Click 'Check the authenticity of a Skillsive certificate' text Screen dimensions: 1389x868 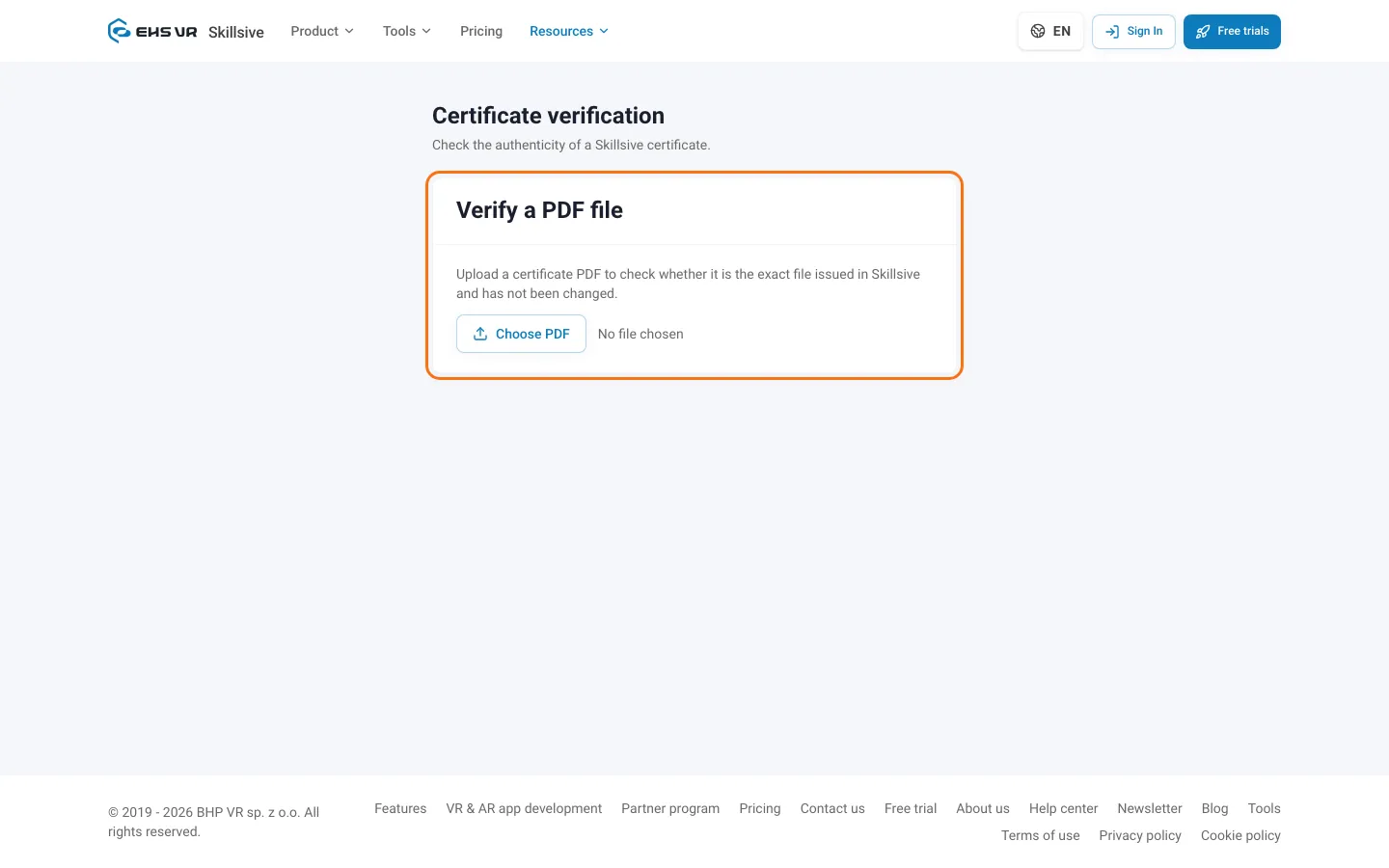click(x=571, y=145)
